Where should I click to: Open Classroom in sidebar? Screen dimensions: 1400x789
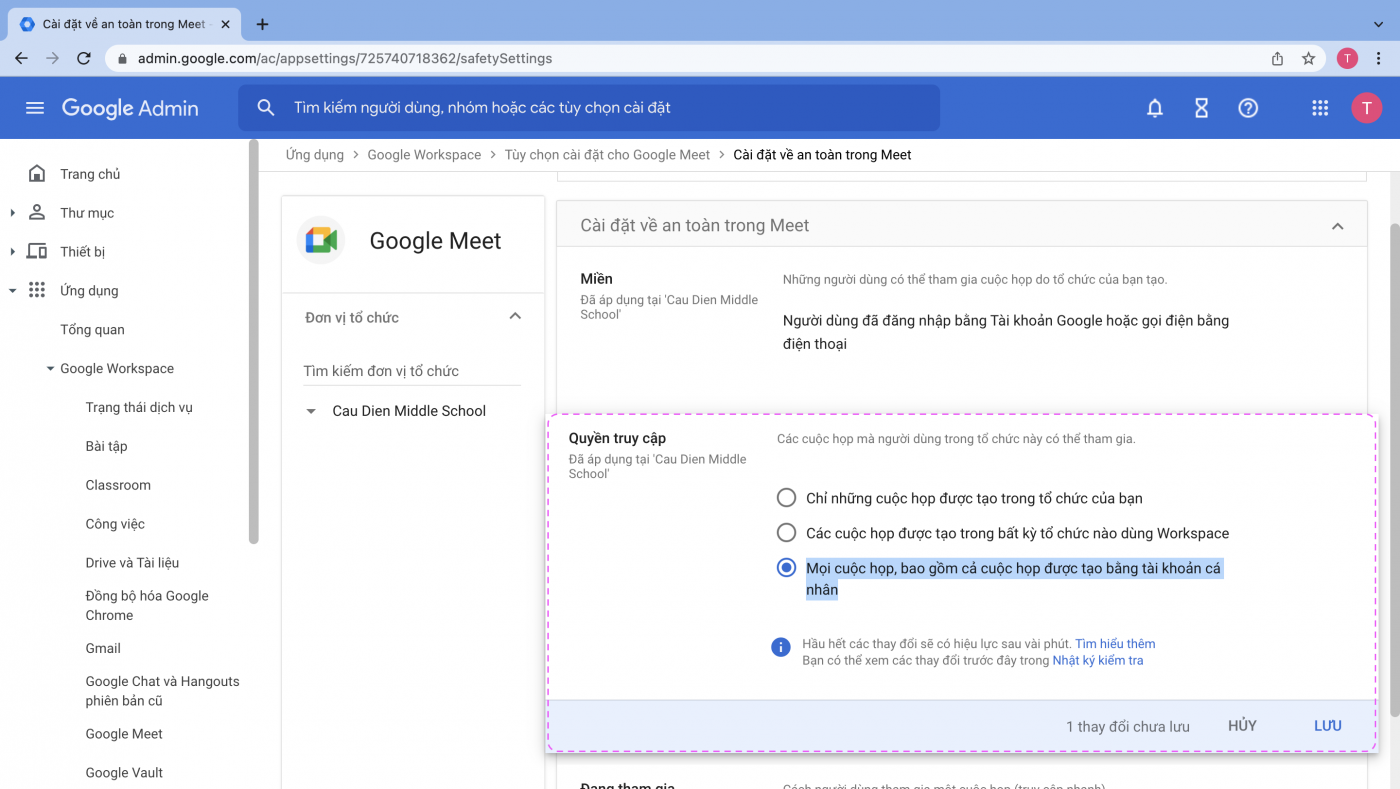tap(118, 485)
